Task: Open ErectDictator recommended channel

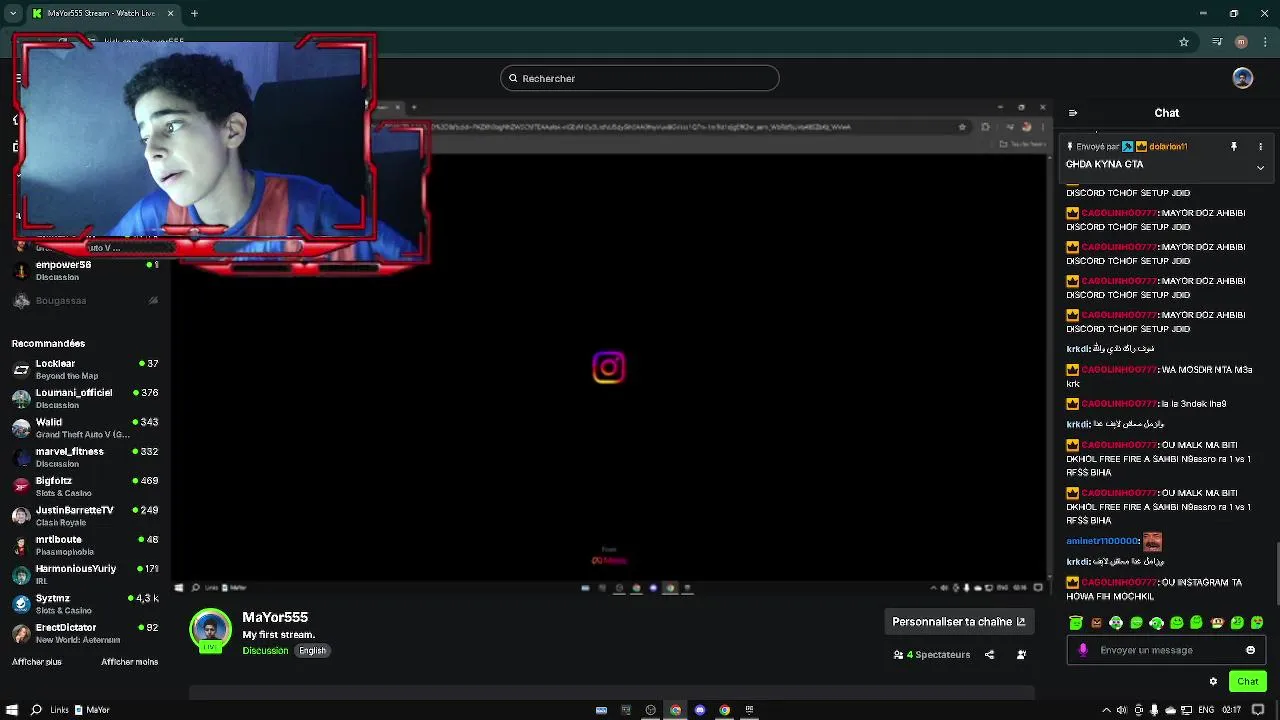Action: (85, 633)
